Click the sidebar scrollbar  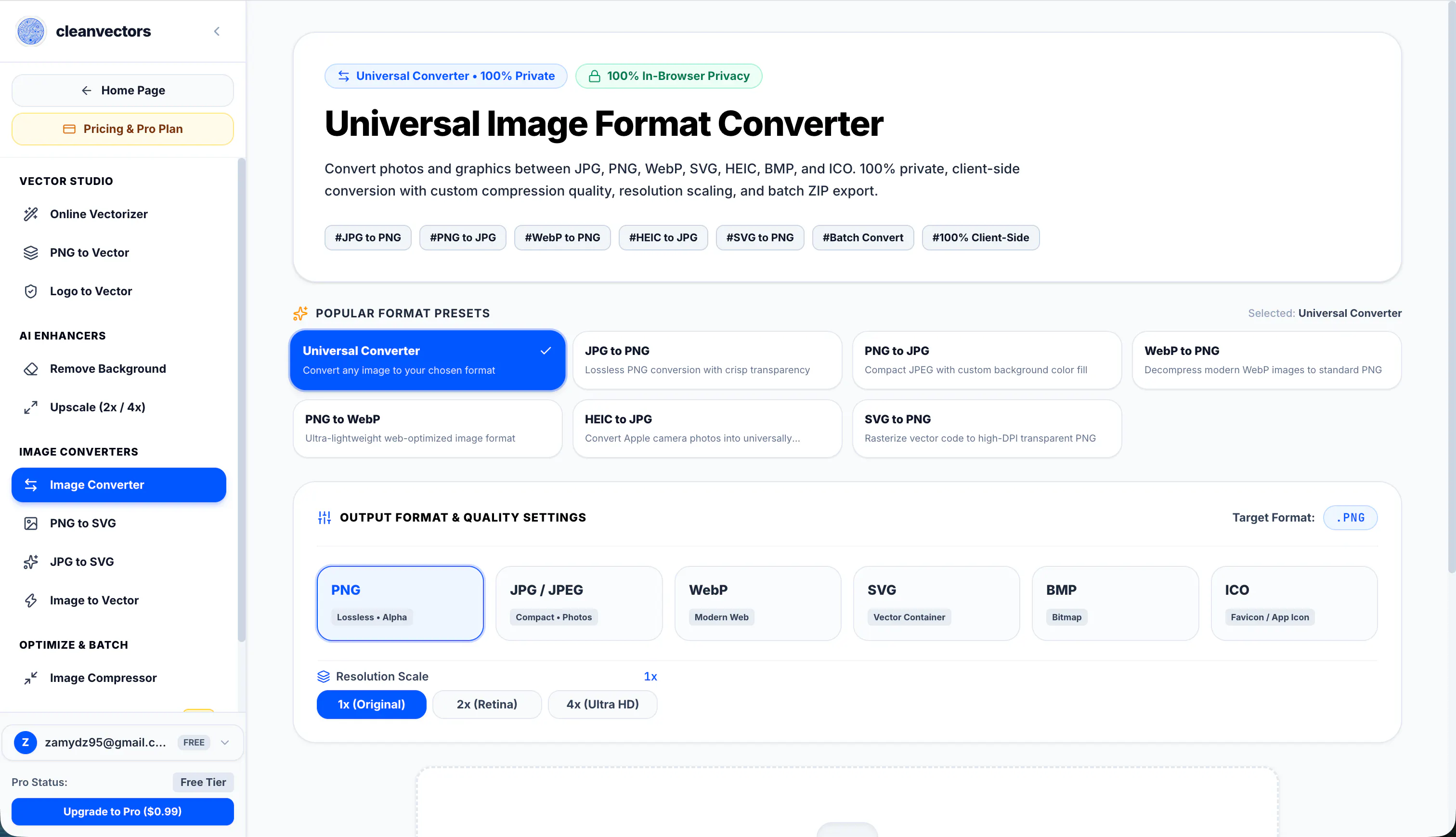coord(241,400)
